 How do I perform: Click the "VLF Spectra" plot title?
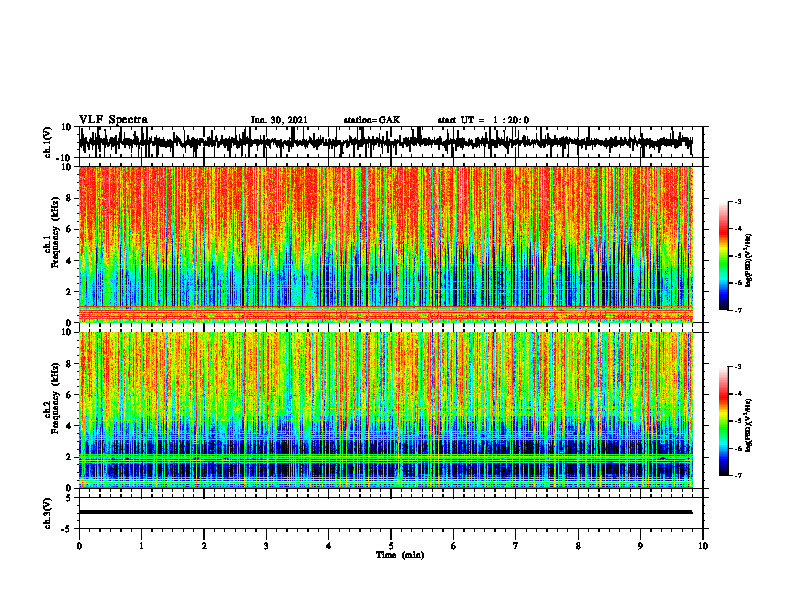(x=114, y=120)
